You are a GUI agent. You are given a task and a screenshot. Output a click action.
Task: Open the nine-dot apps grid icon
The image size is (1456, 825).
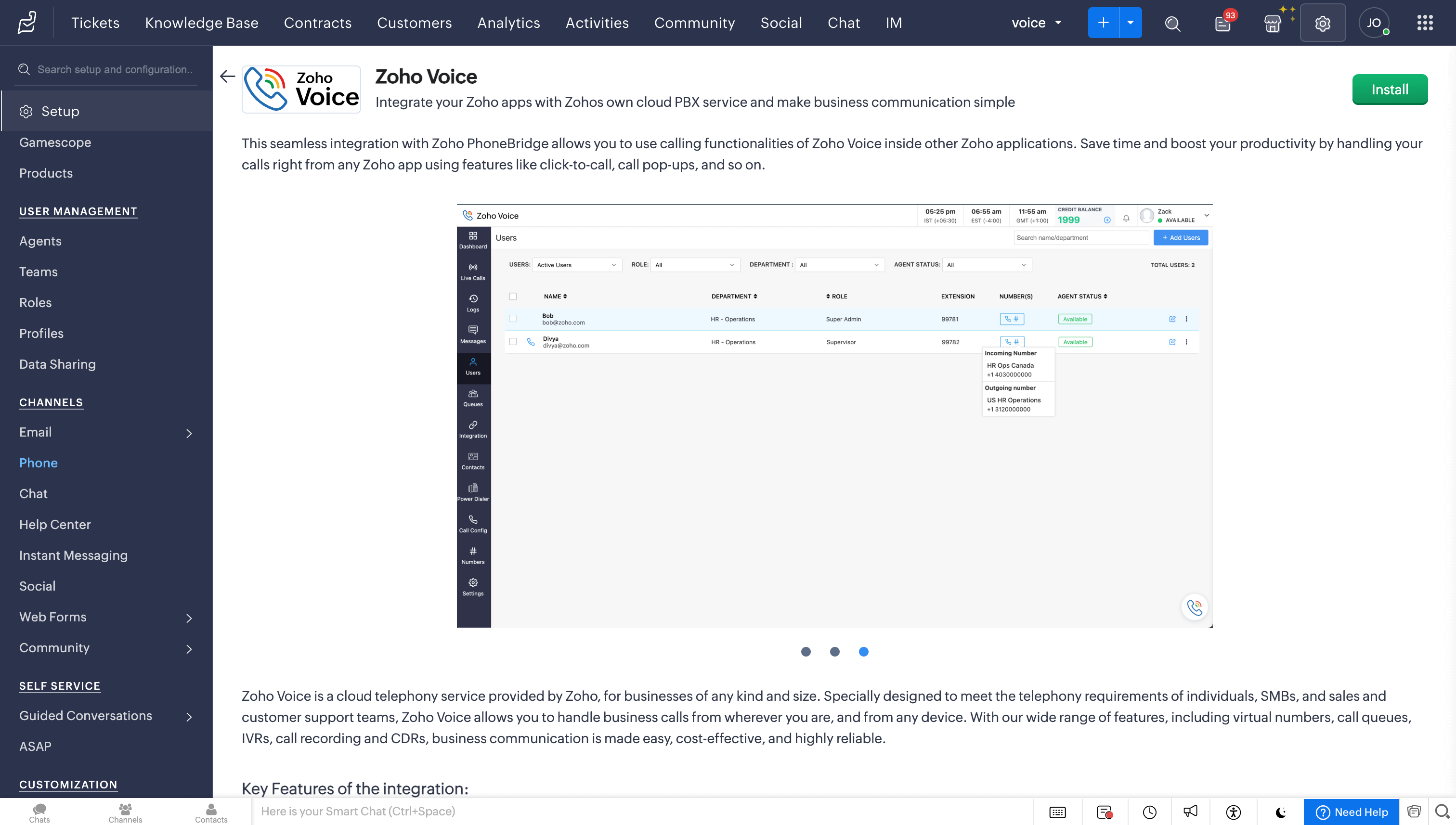[x=1425, y=23]
